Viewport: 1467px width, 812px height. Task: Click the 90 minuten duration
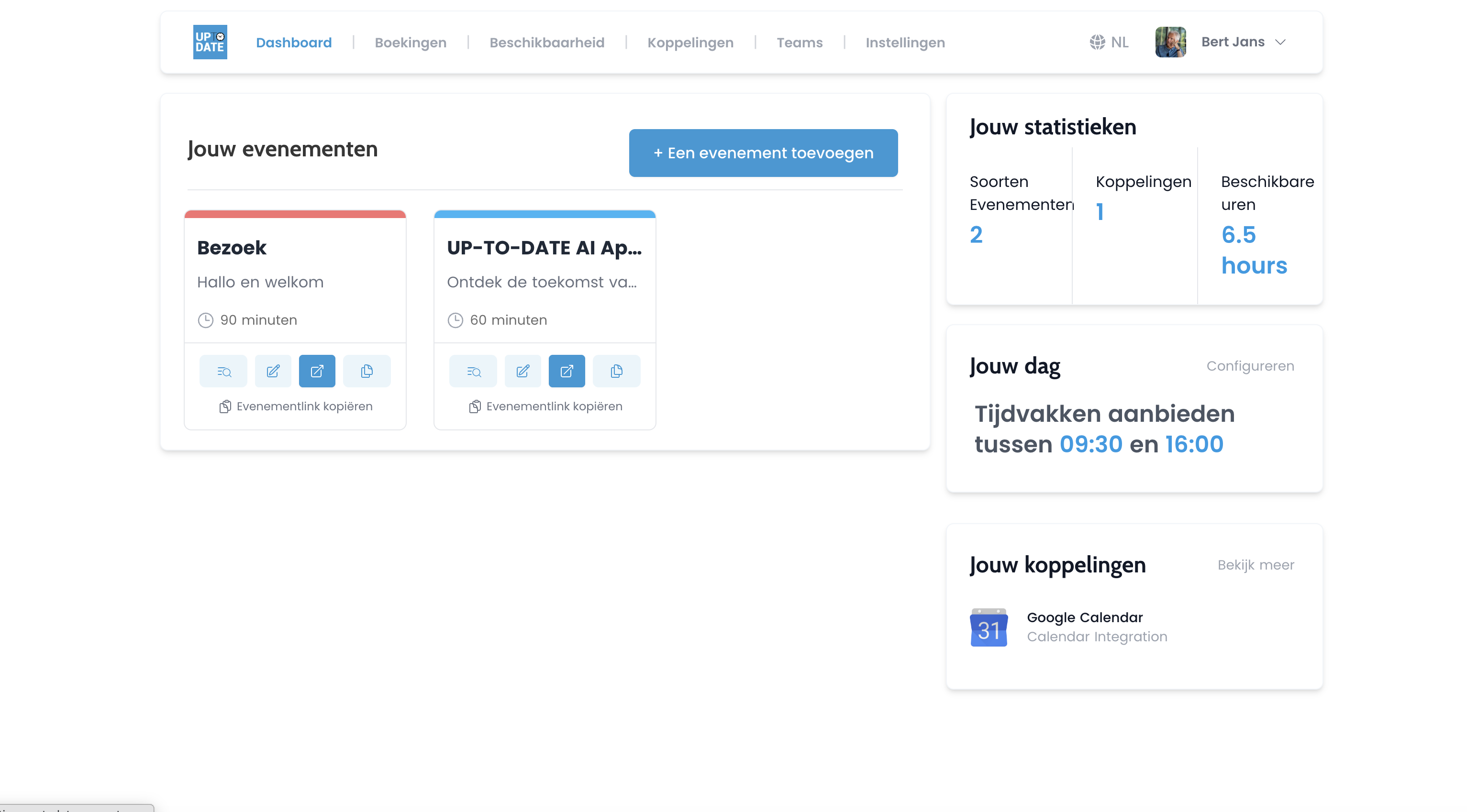click(258, 320)
